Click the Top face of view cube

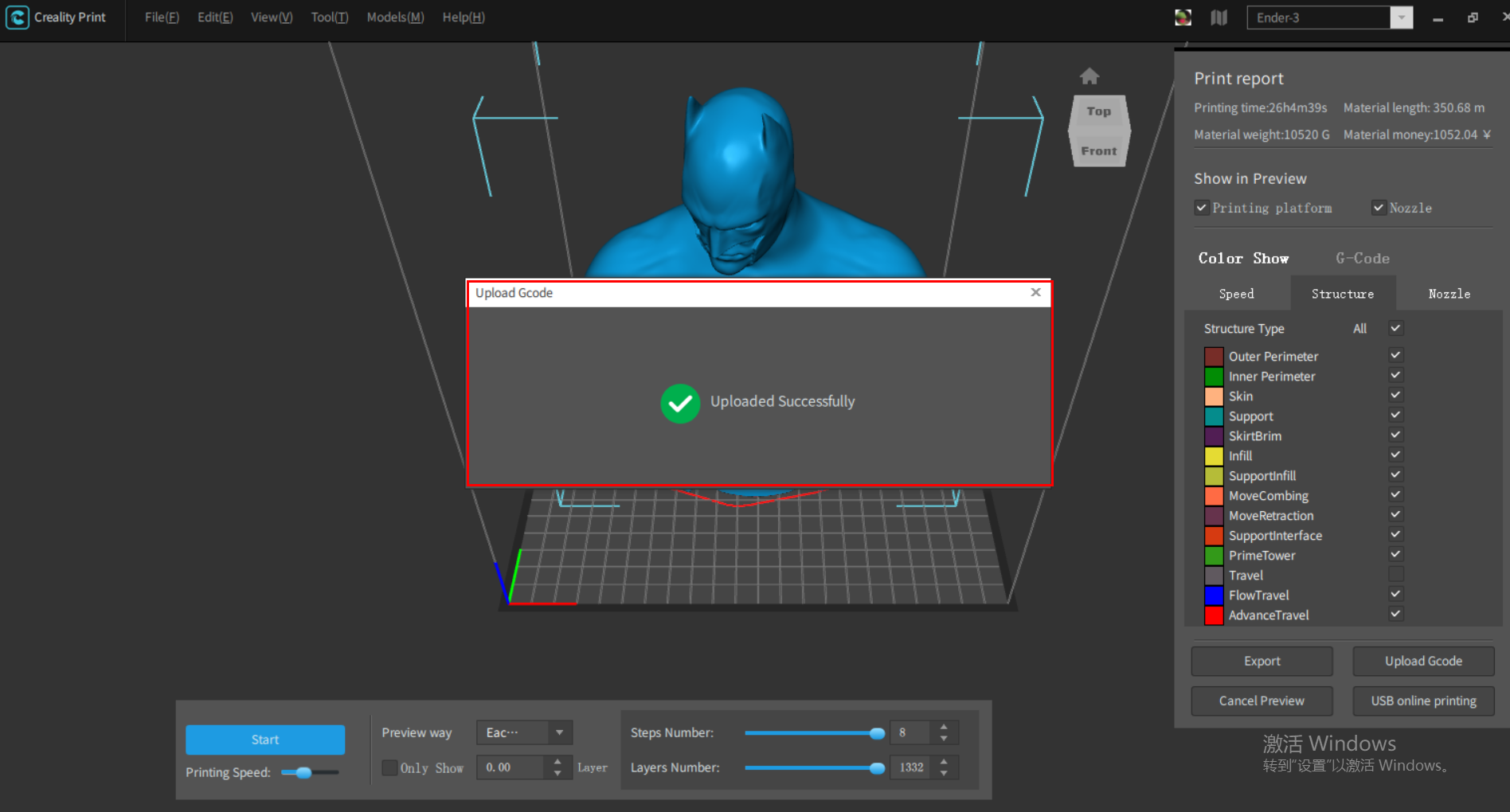(1098, 111)
